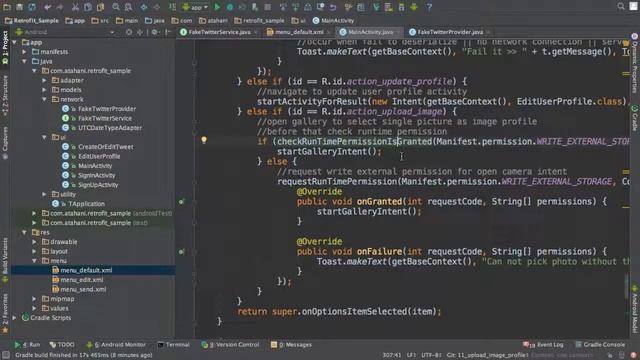Click the Save All toolbar icon
This screenshot has width=640, height=360.
pyautogui.click(x=19, y=7)
